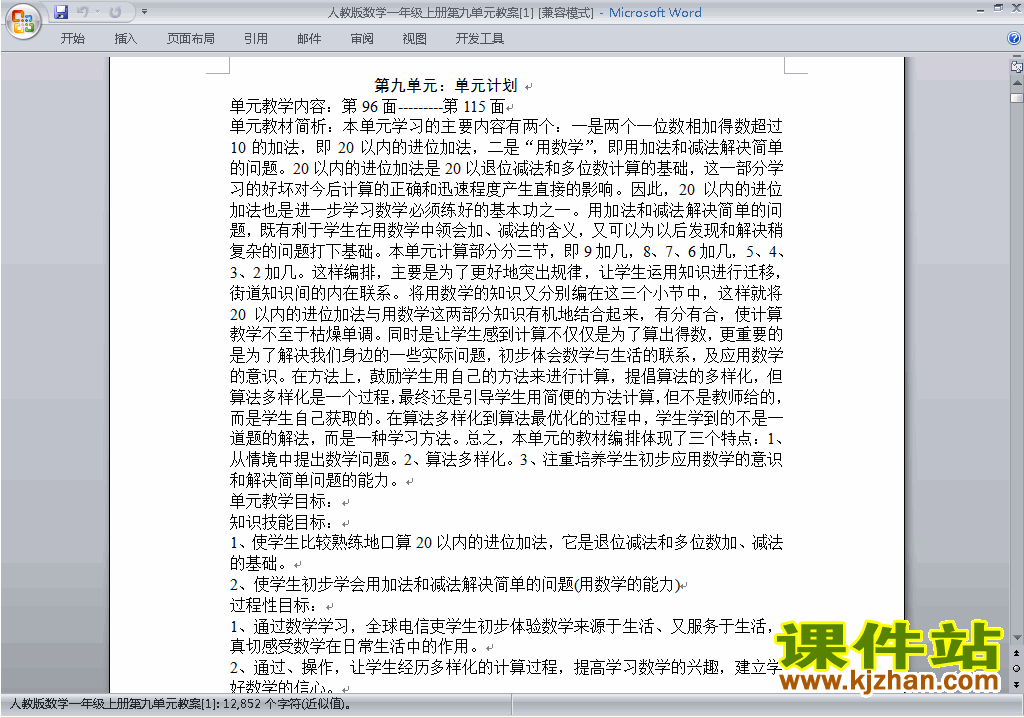Click the vertical scrollbar up arrow
This screenshot has width=1024, height=718.
[x=1017, y=83]
